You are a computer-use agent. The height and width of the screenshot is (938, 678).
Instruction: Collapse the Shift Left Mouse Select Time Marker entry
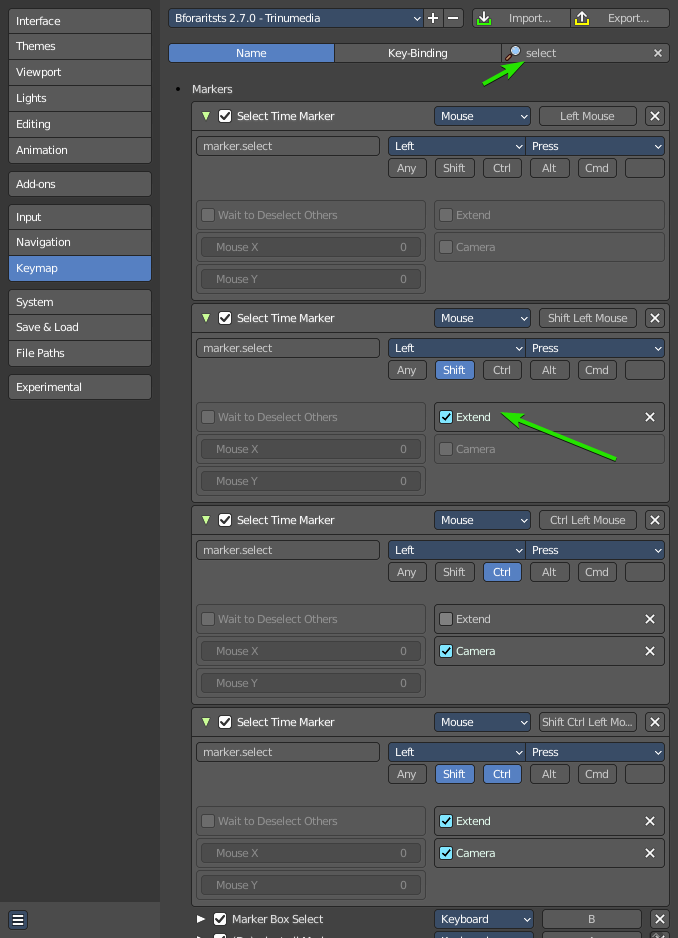coord(206,318)
